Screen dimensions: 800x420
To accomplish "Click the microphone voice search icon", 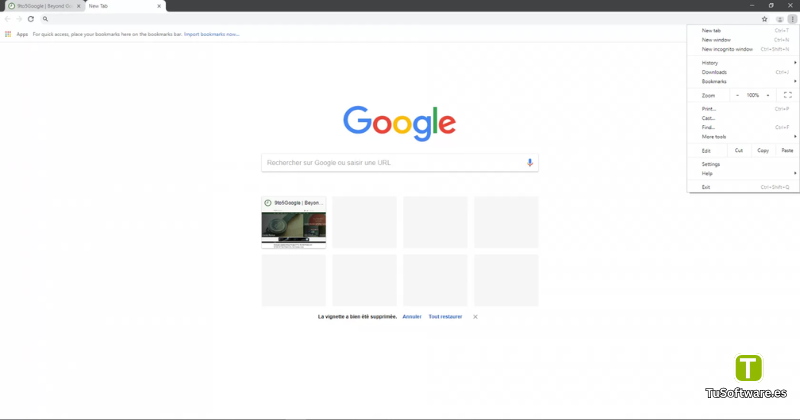I will (x=530, y=162).
